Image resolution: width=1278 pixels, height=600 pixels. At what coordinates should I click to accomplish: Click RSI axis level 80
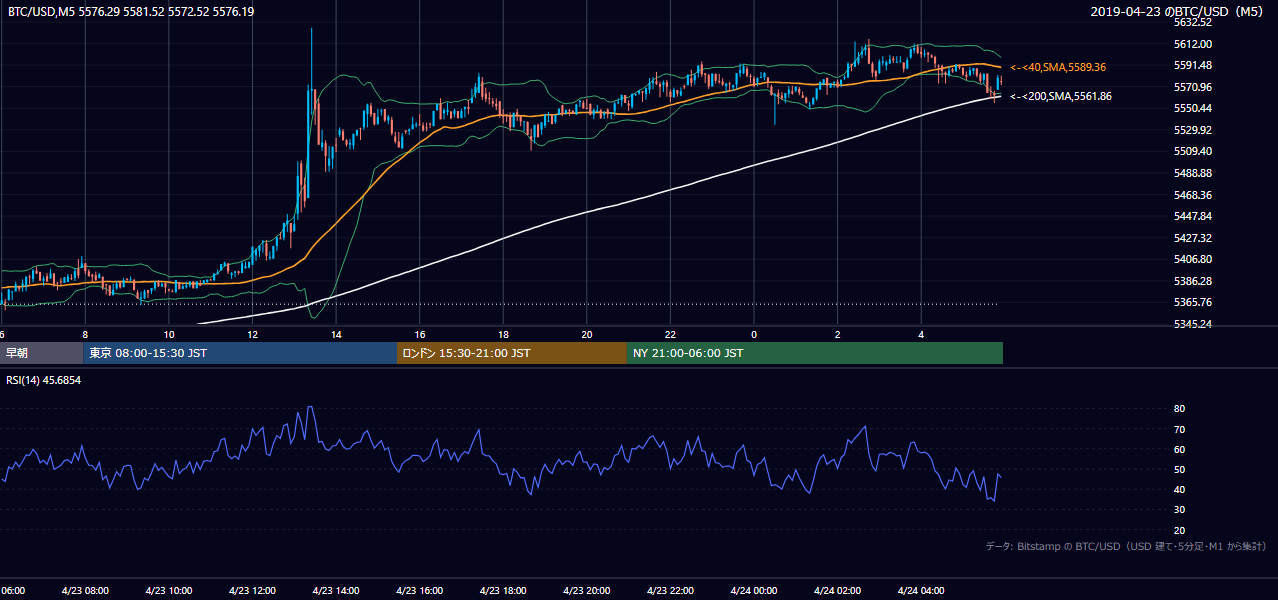pyautogui.click(x=1179, y=409)
